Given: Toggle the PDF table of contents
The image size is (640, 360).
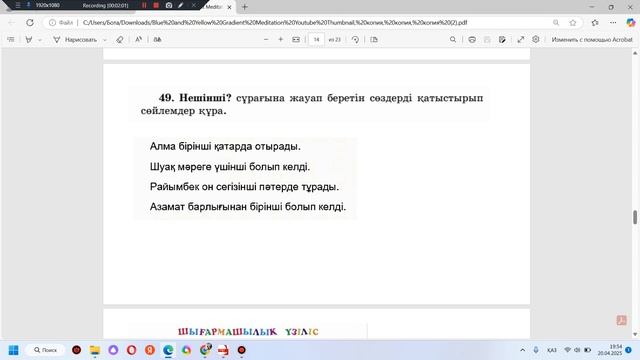Looking at the screenshot, I should 11,40.
